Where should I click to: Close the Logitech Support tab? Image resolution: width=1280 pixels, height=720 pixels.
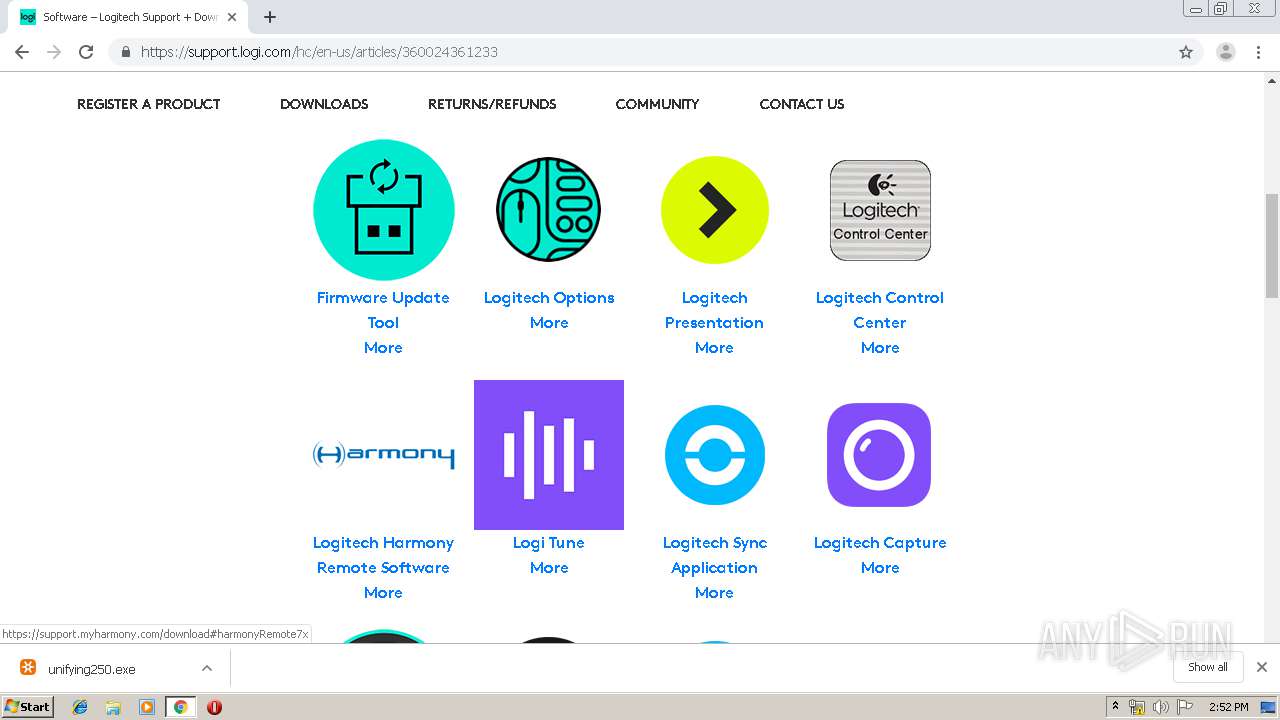(232, 17)
